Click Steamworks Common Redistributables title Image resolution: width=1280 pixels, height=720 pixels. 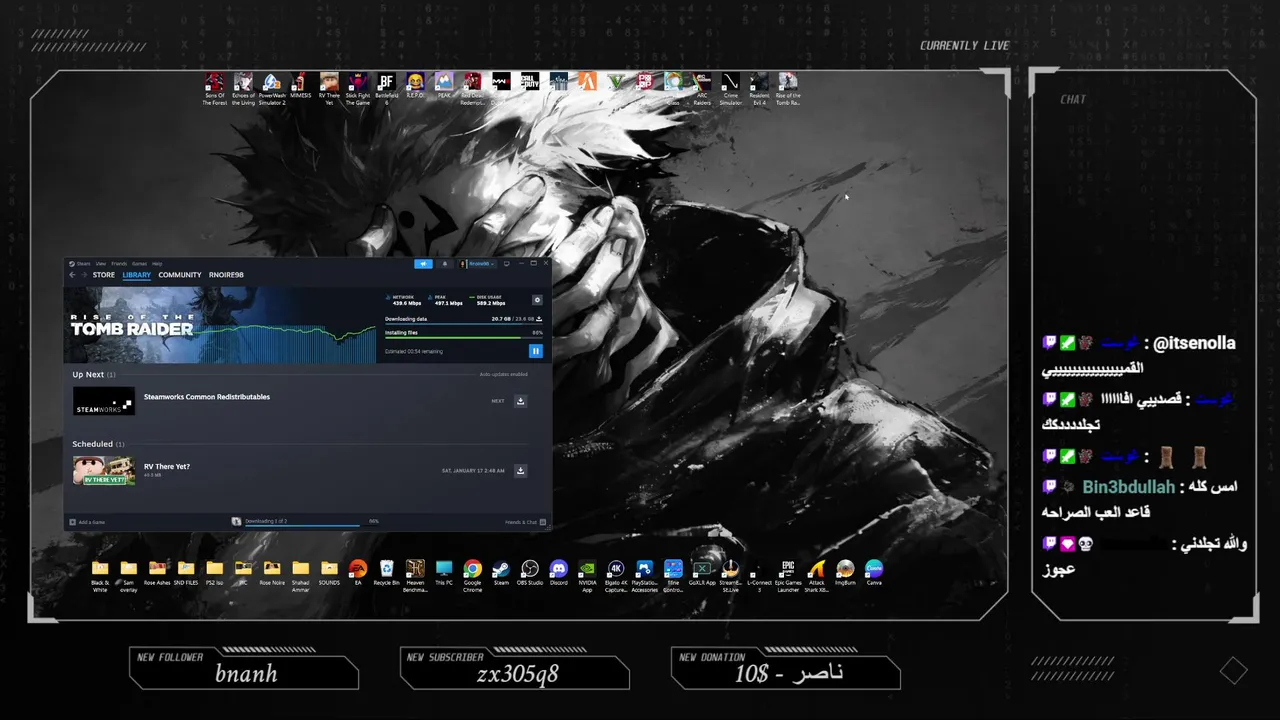[207, 397]
